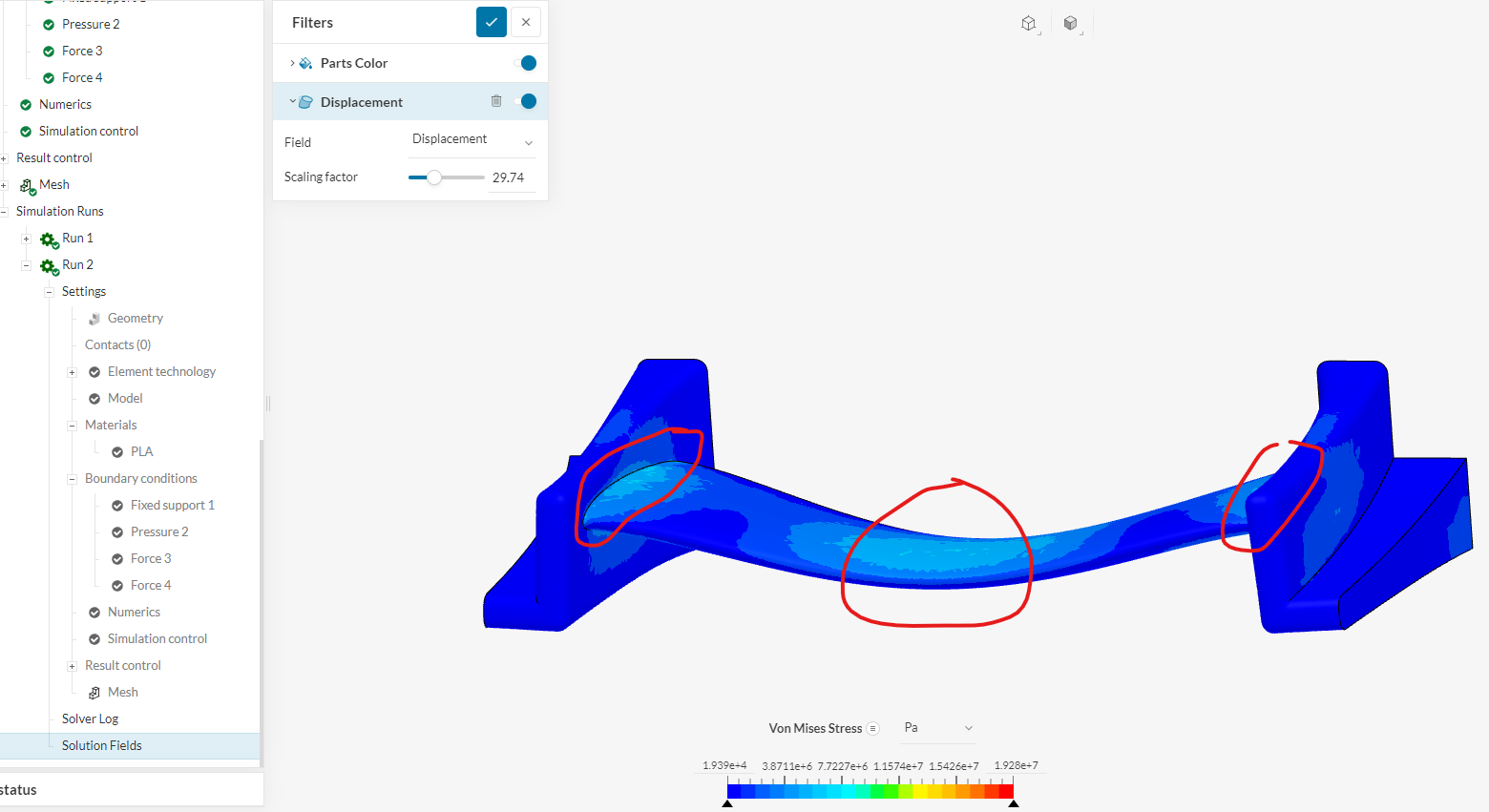
Task: Open Fixed support 1 boundary condition
Action: point(173,506)
